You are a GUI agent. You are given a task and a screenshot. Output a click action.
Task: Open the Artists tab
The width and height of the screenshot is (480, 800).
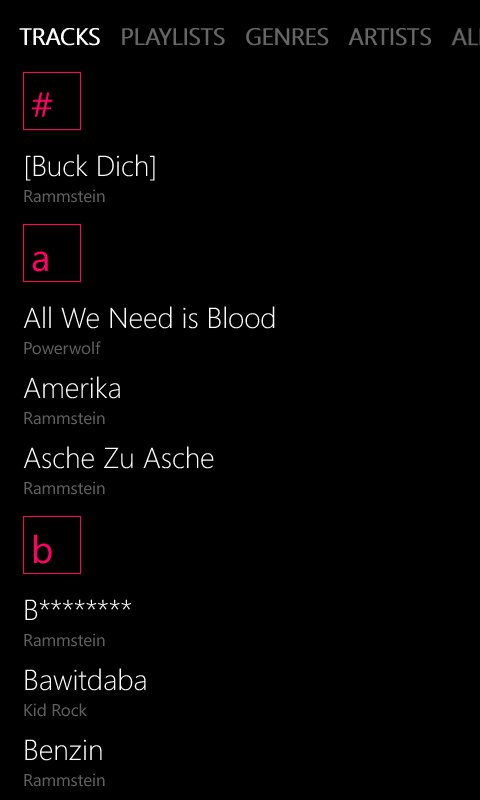(x=390, y=37)
